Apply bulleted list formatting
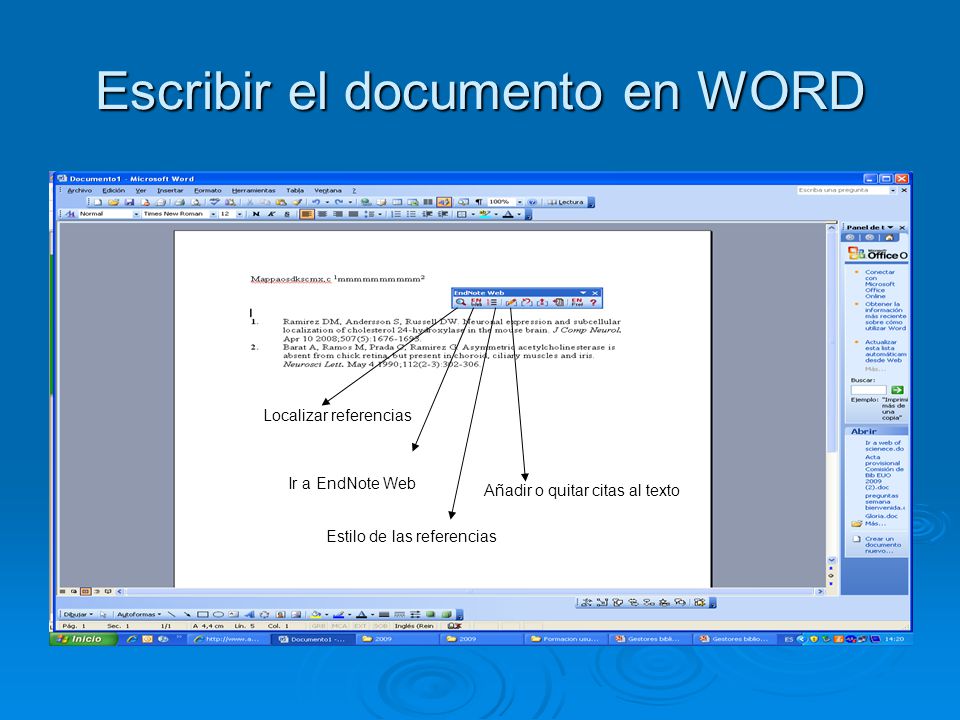 pyautogui.click(x=411, y=214)
